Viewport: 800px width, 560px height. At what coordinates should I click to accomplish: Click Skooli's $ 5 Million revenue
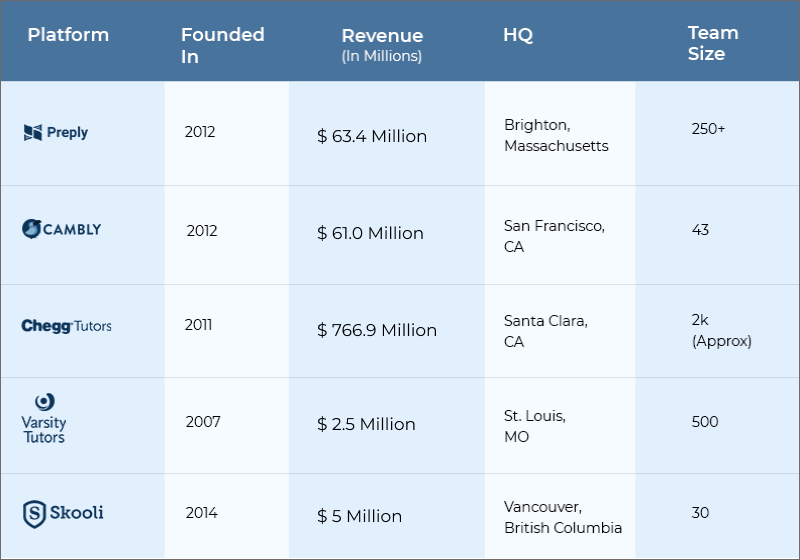point(359,516)
